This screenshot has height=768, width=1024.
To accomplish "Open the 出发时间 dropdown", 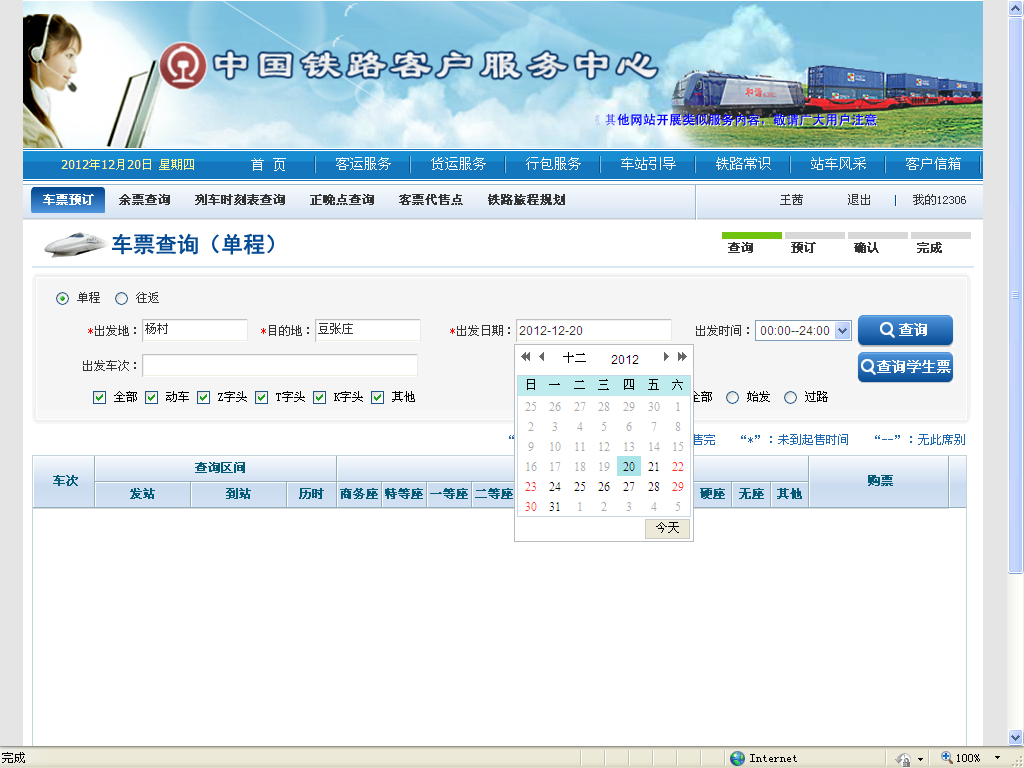I will (x=842, y=330).
